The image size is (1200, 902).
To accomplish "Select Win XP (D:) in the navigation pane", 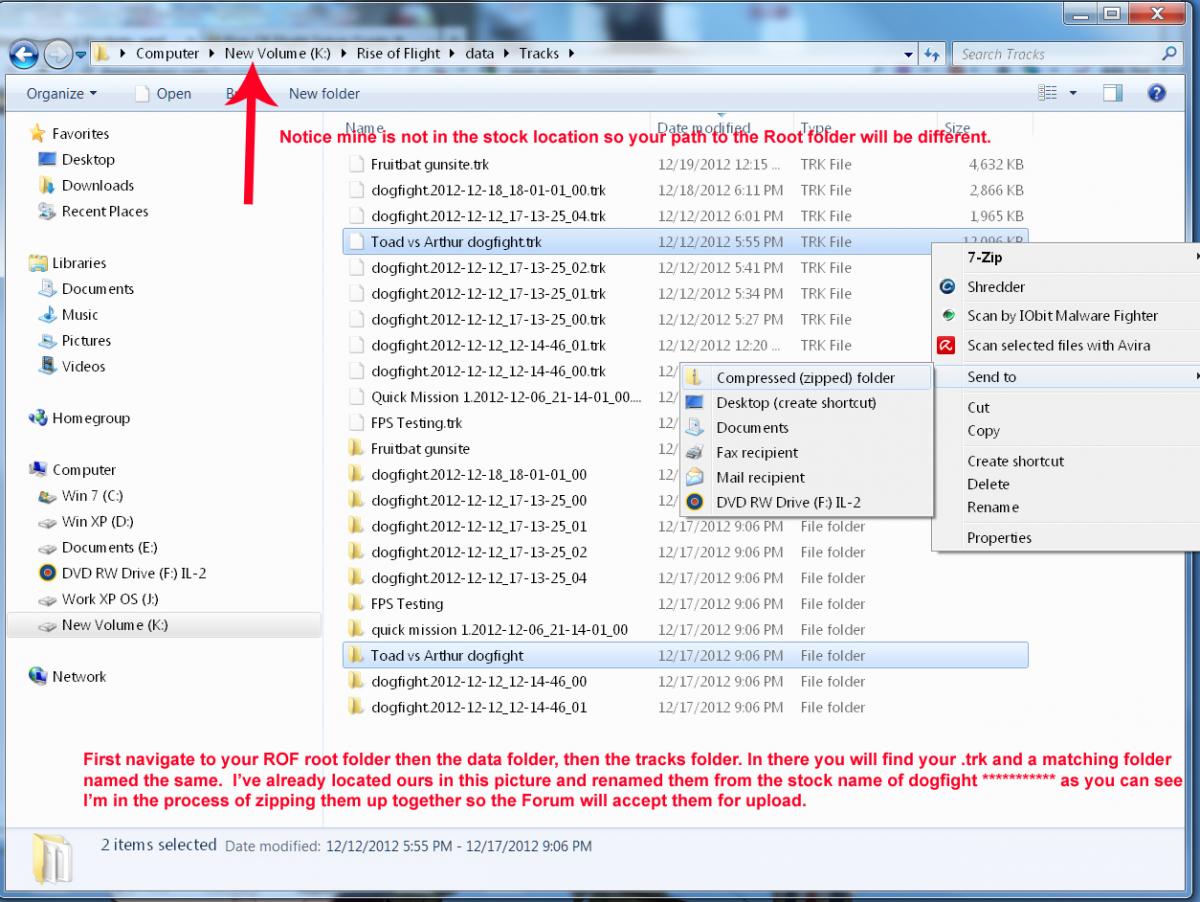I will (x=97, y=521).
